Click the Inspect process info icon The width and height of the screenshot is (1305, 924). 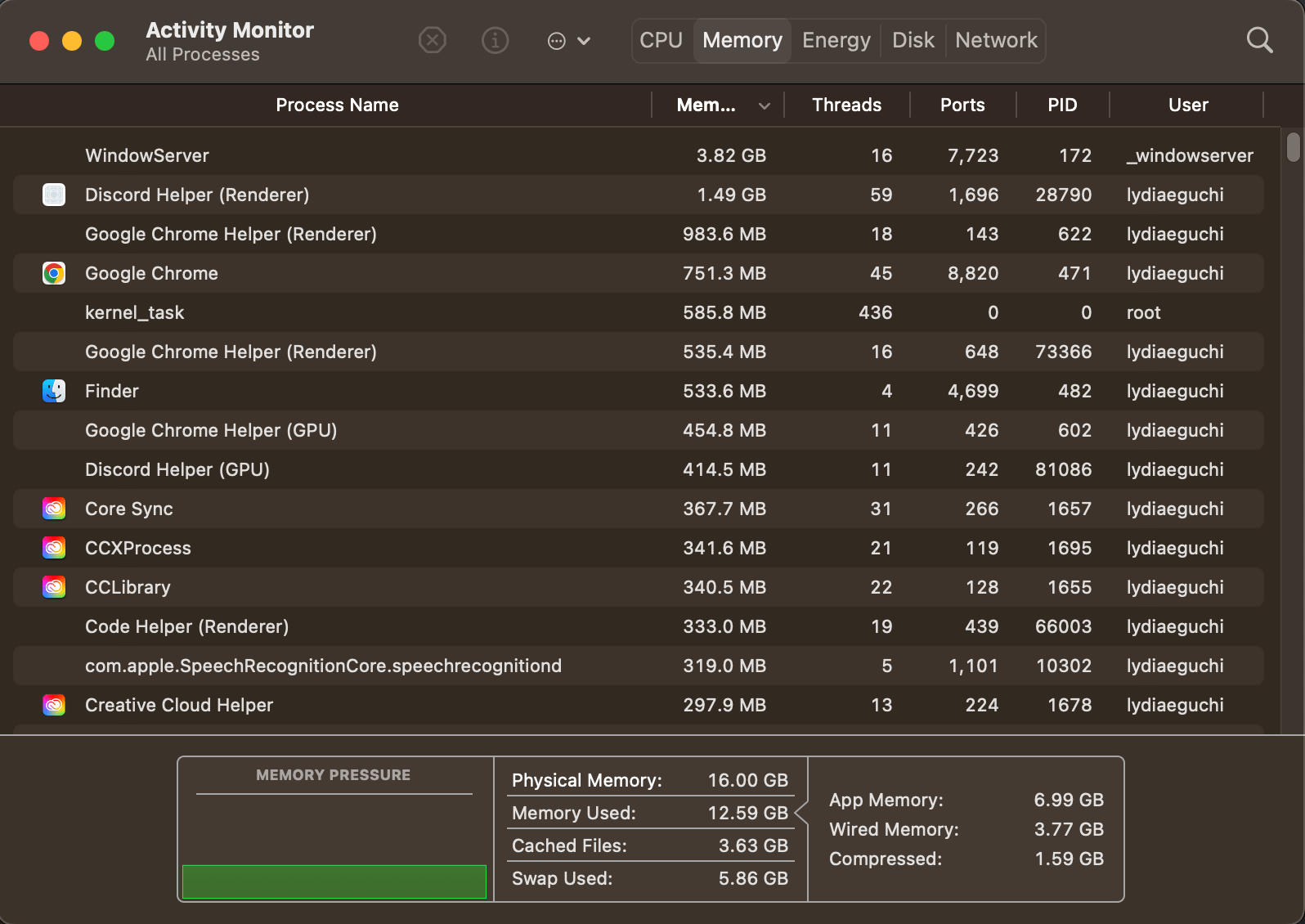click(x=495, y=40)
